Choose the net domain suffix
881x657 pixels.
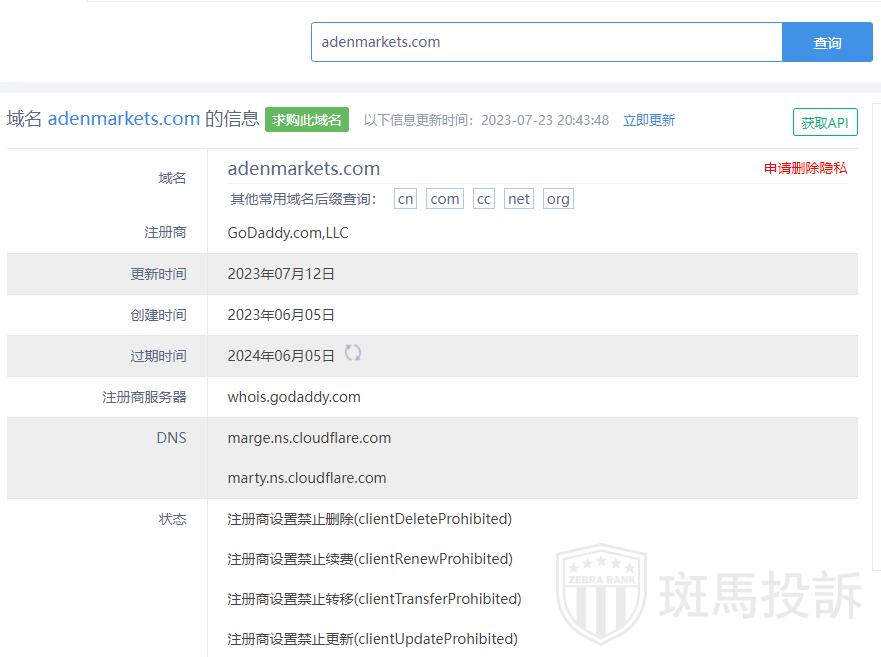click(519, 199)
